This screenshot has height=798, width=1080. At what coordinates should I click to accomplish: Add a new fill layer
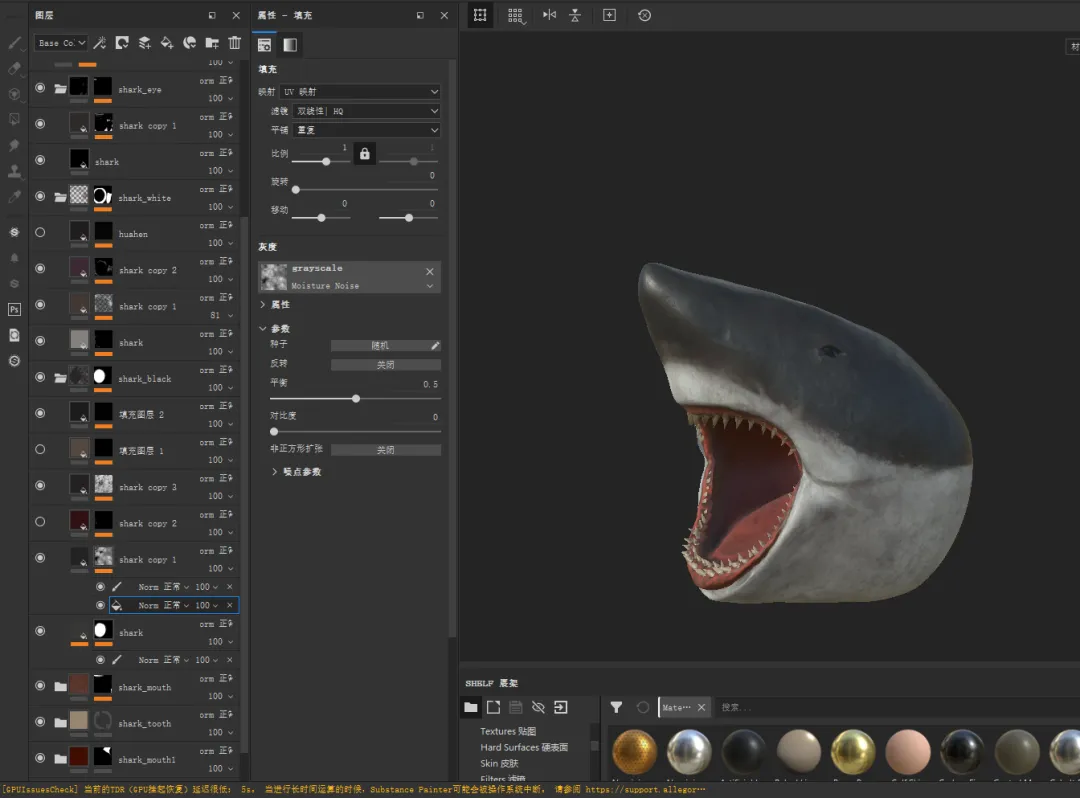168,43
